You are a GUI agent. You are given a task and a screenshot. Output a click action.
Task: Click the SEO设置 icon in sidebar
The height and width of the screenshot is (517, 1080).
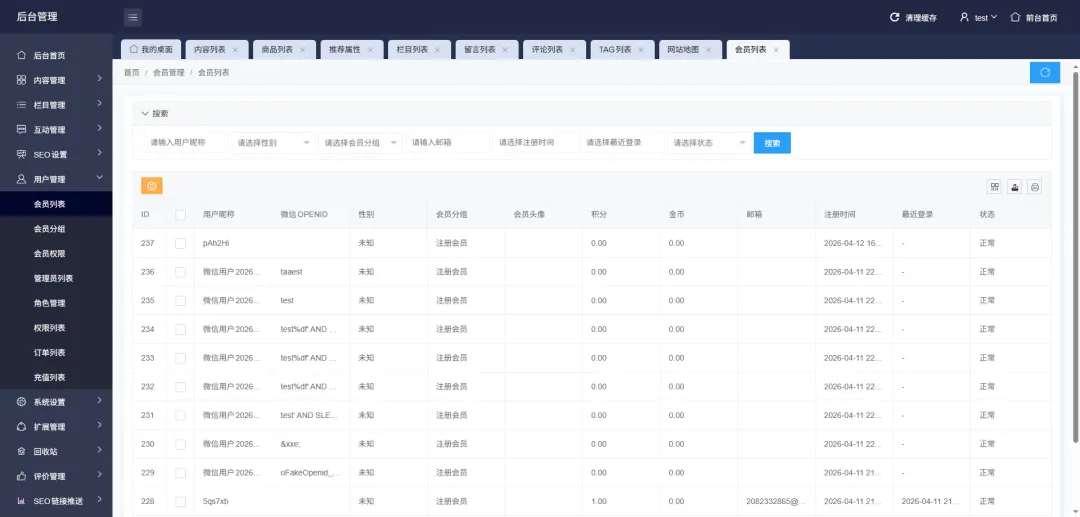click(21, 154)
